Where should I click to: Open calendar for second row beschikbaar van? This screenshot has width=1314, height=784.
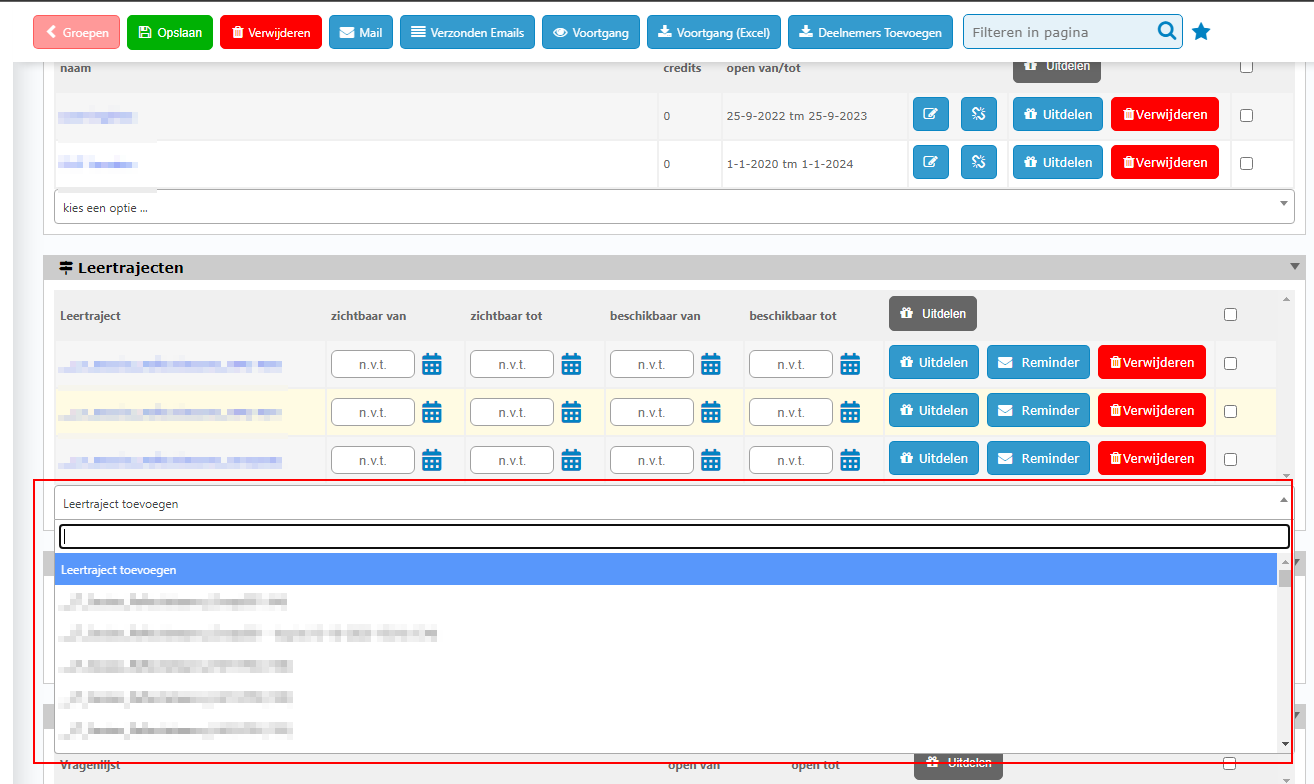click(x=710, y=411)
